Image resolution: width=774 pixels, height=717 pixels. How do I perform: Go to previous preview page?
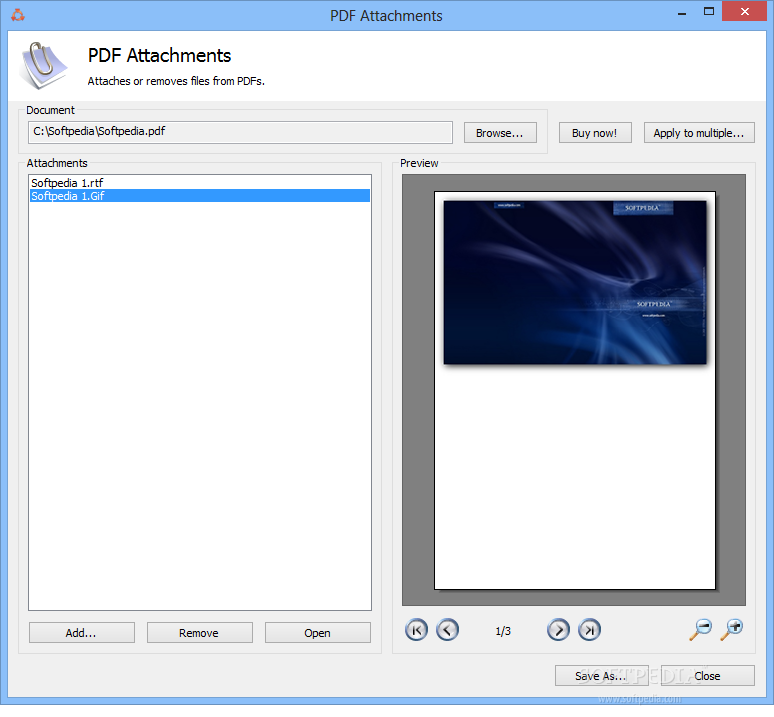(447, 630)
